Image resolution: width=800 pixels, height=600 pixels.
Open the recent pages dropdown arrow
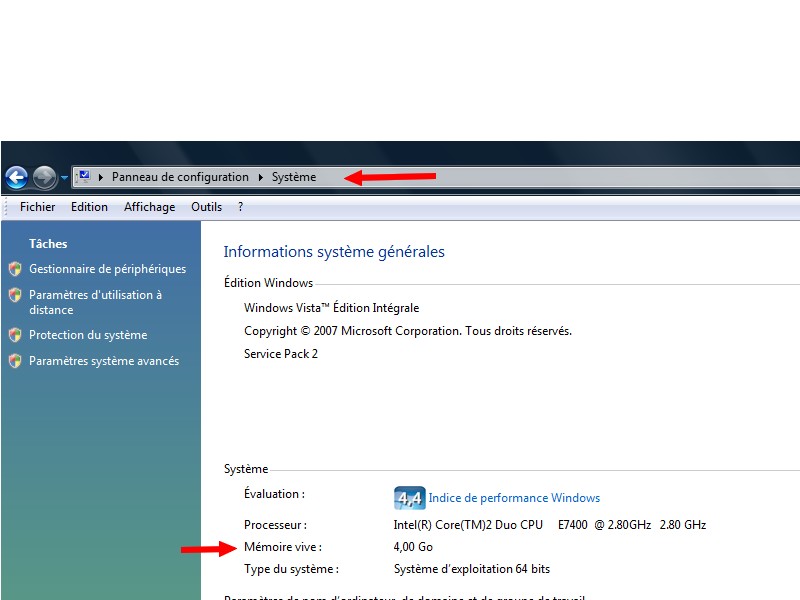click(64, 178)
